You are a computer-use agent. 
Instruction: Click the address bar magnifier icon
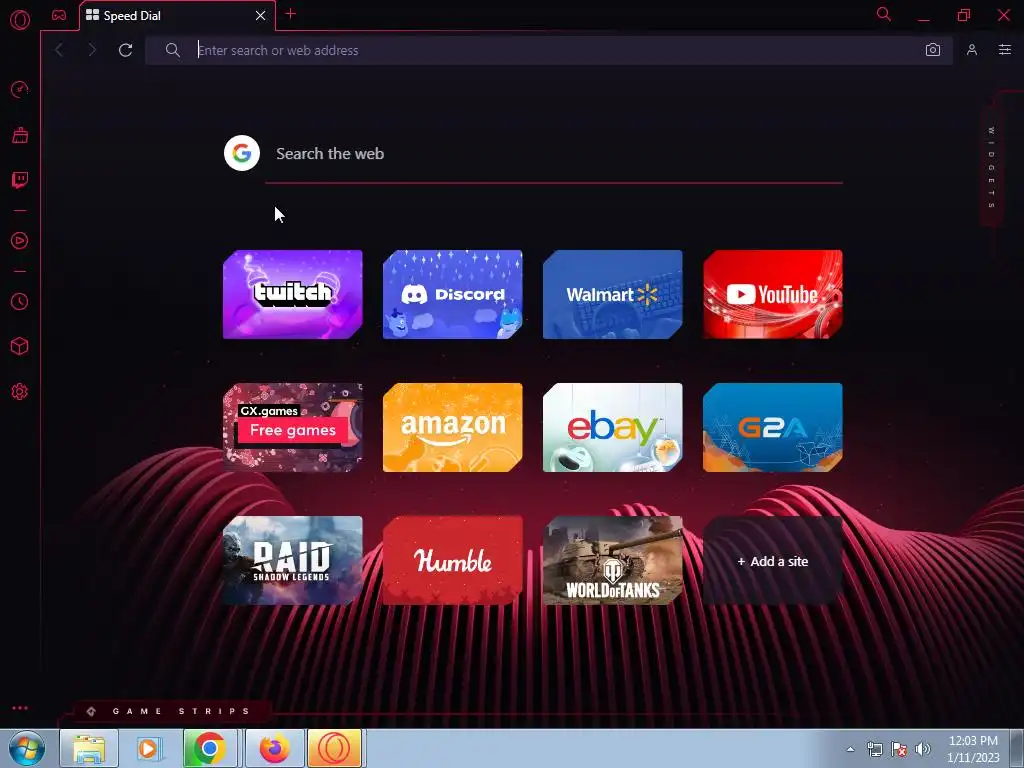172,50
